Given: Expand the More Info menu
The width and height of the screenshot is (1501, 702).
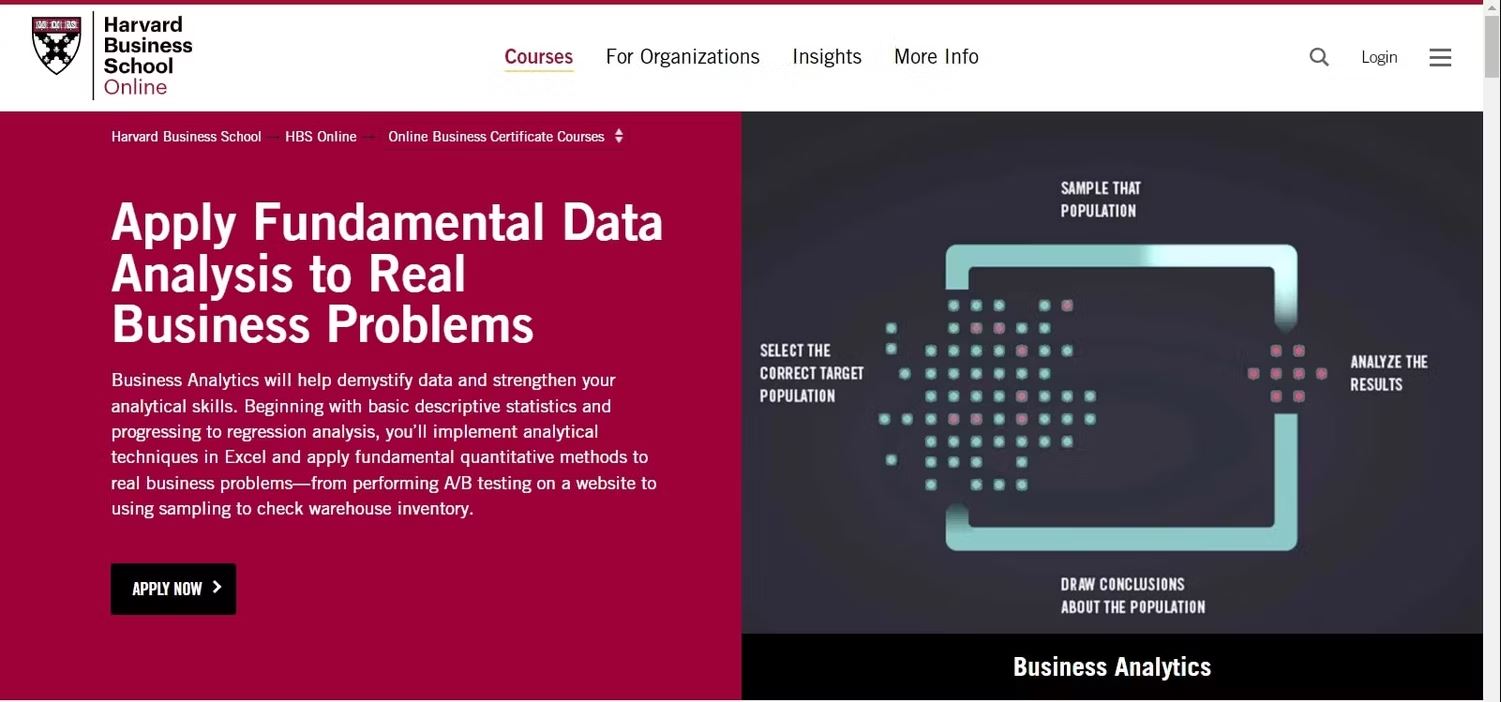Looking at the screenshot, I should pyautogui.click(x=936, y=57).
